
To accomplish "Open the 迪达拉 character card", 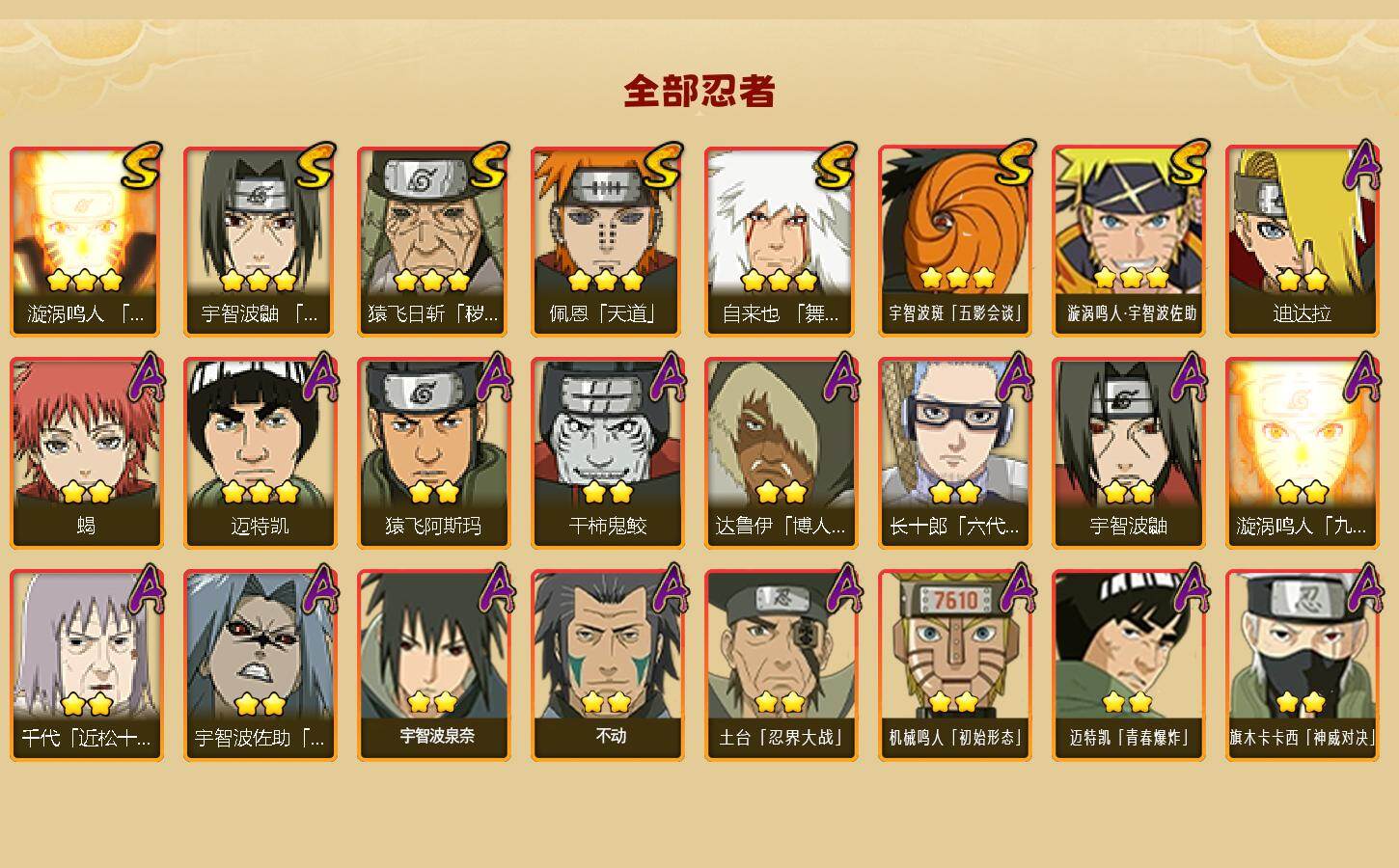I will pyautogui.click(x=1302, y=241).
